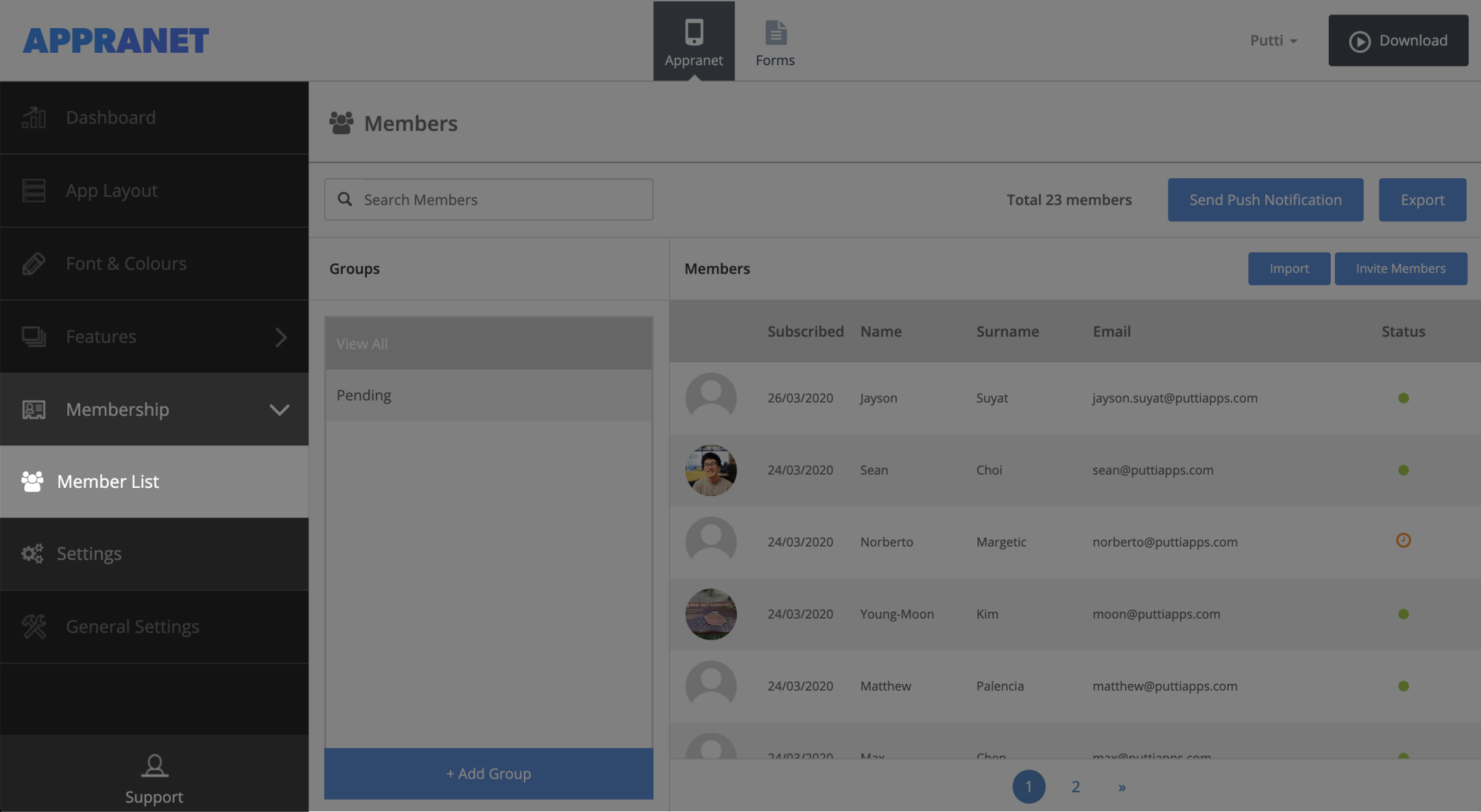Screen dimensions: 1481x812
Task: Click the General Settings tools icon
Action: coord(32,626)
